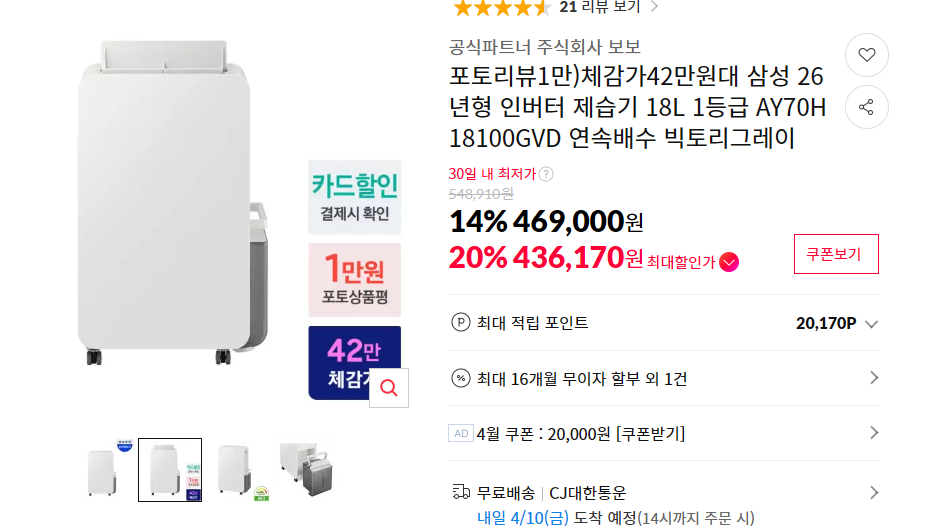This screenshot has height=528, width=928.
Task: Open the interest-free installment details chevron
Action: click(x=874, y=378)
